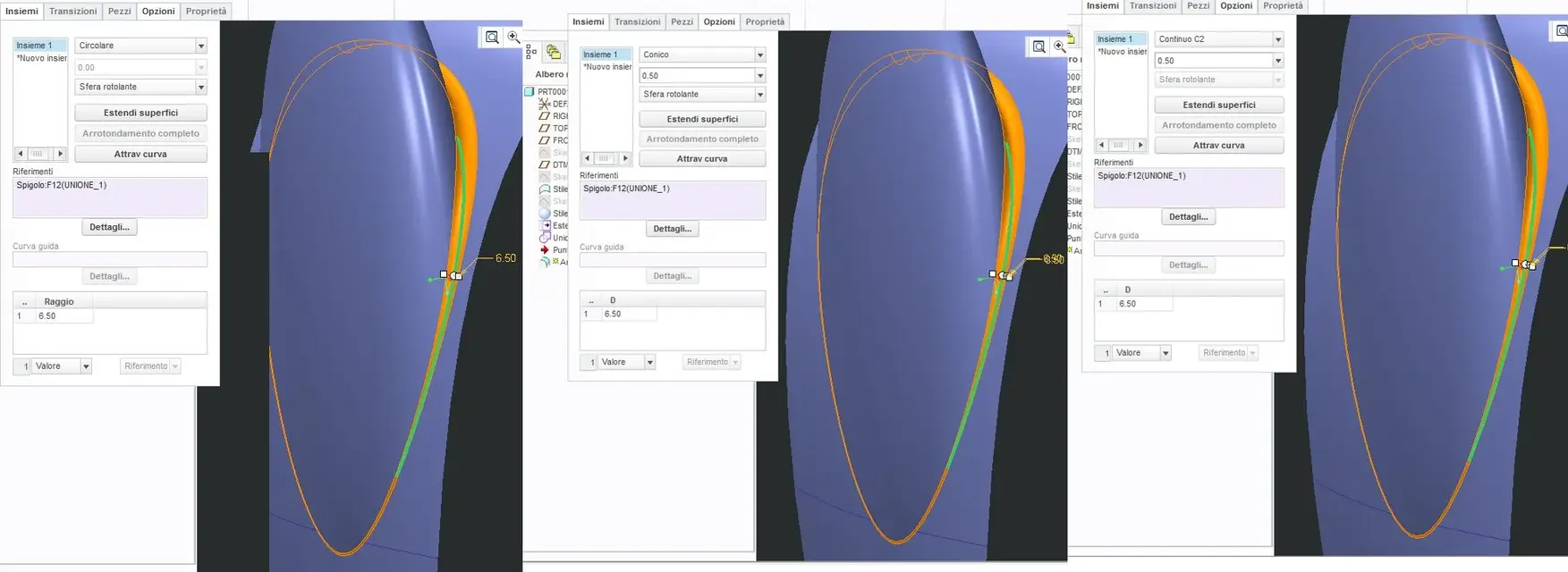Switch to the Transizioni tab in left panel

[x=73, y=11]
